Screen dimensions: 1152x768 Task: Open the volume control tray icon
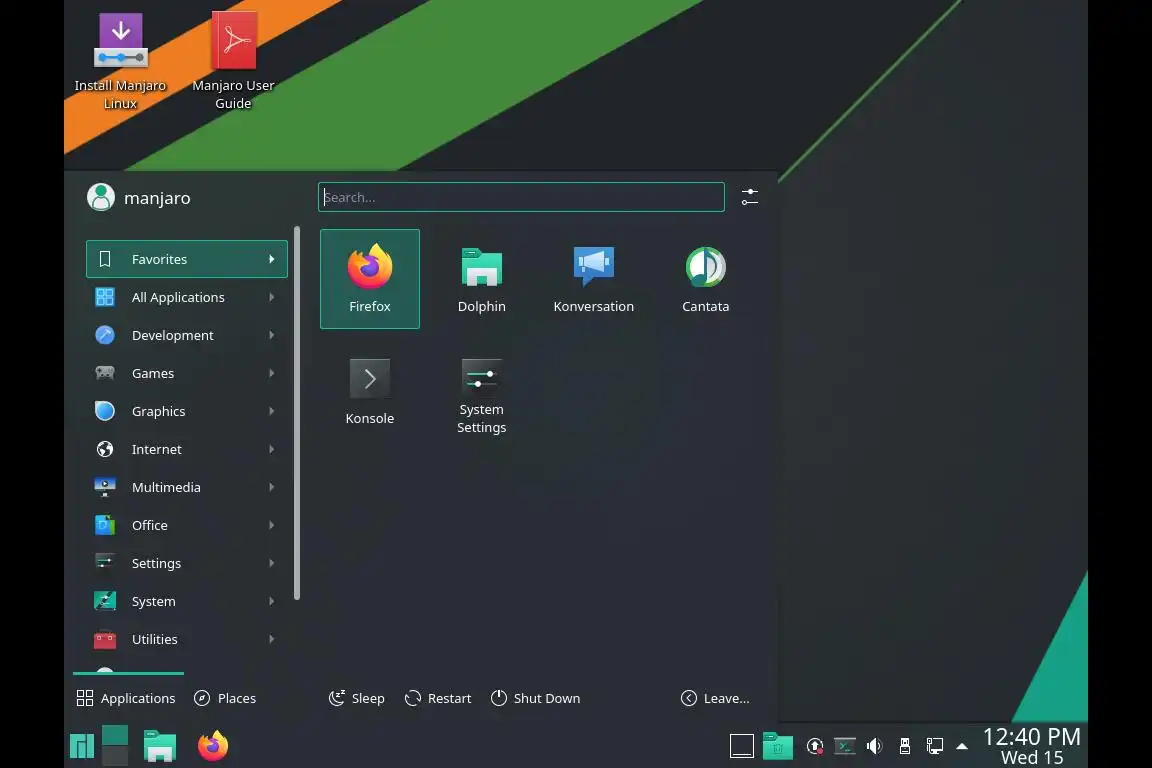[874, 747]
